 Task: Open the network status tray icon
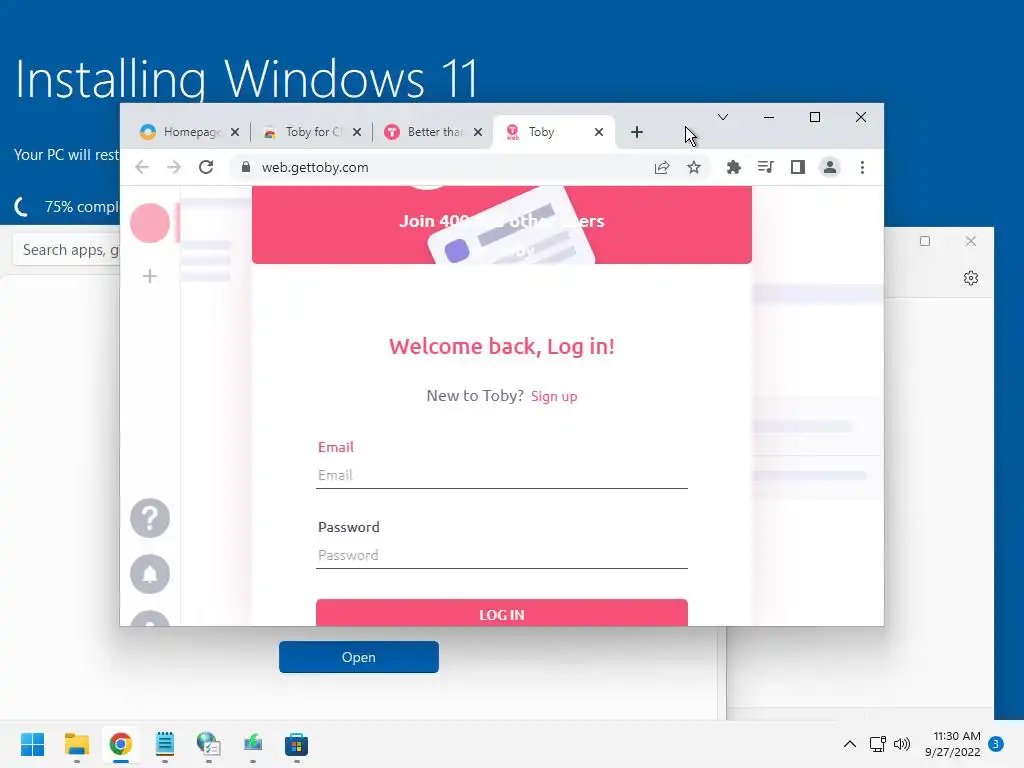tap(878, 744)
